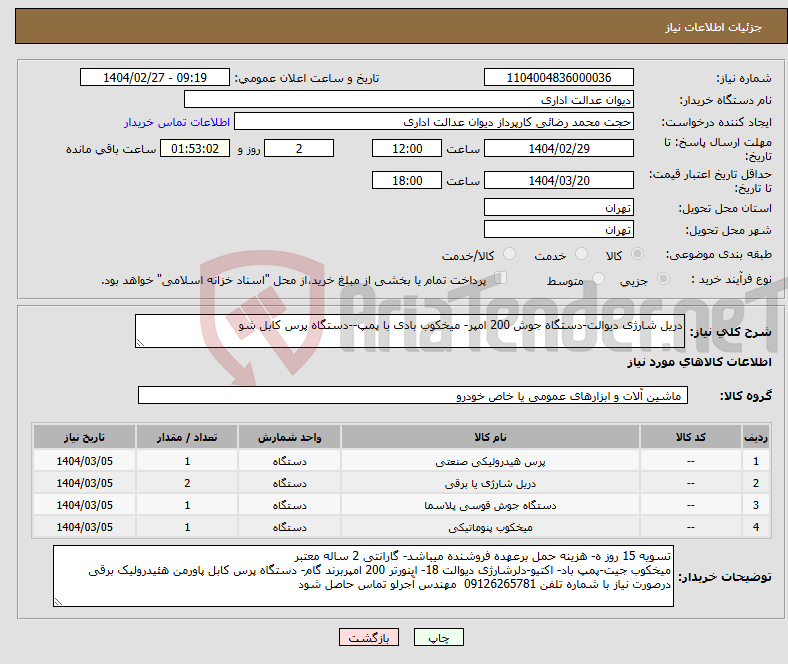
Task: Click the شماره نیاز field 1104004836000036
Action: click(x=559, y=77)
